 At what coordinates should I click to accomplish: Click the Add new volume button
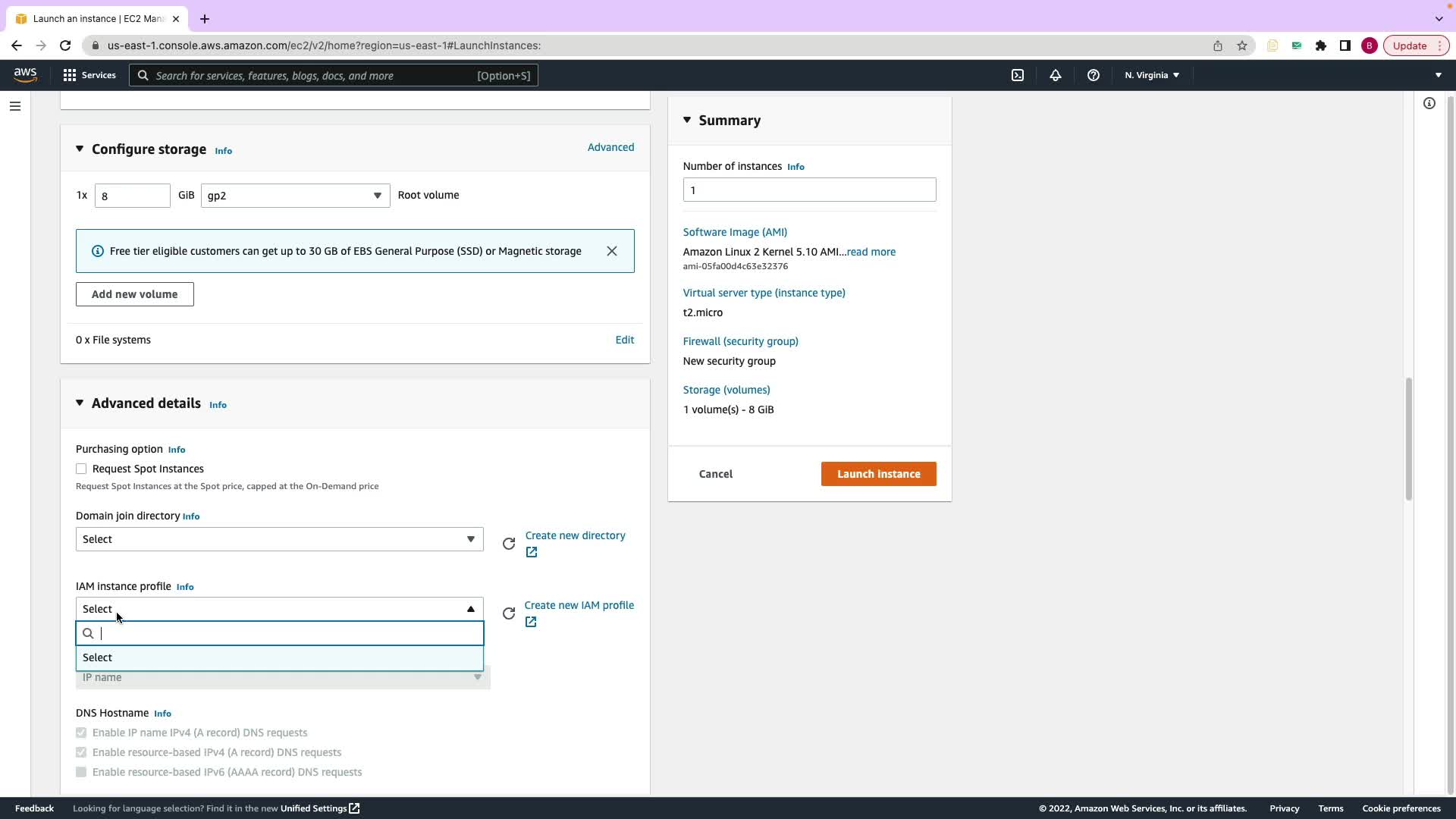[134, 294]
